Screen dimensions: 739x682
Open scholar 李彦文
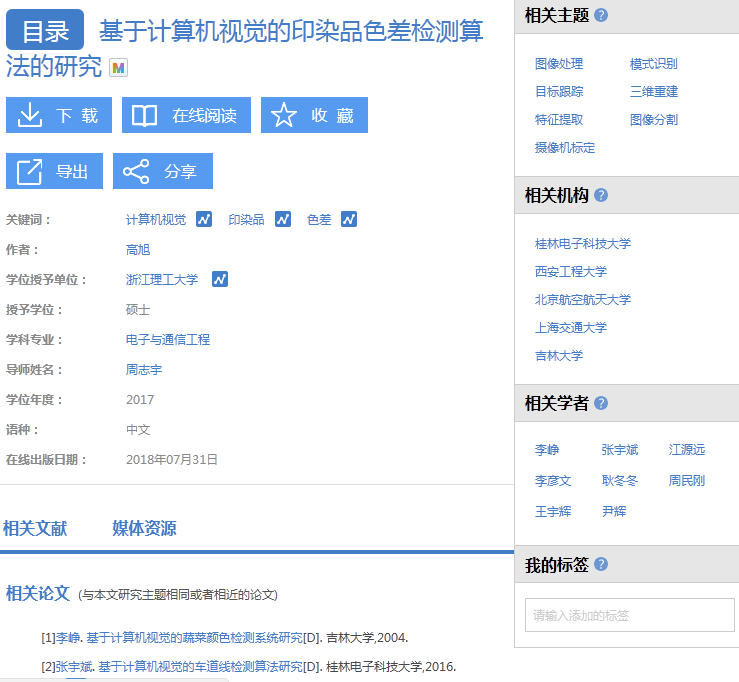coord(553,481)
